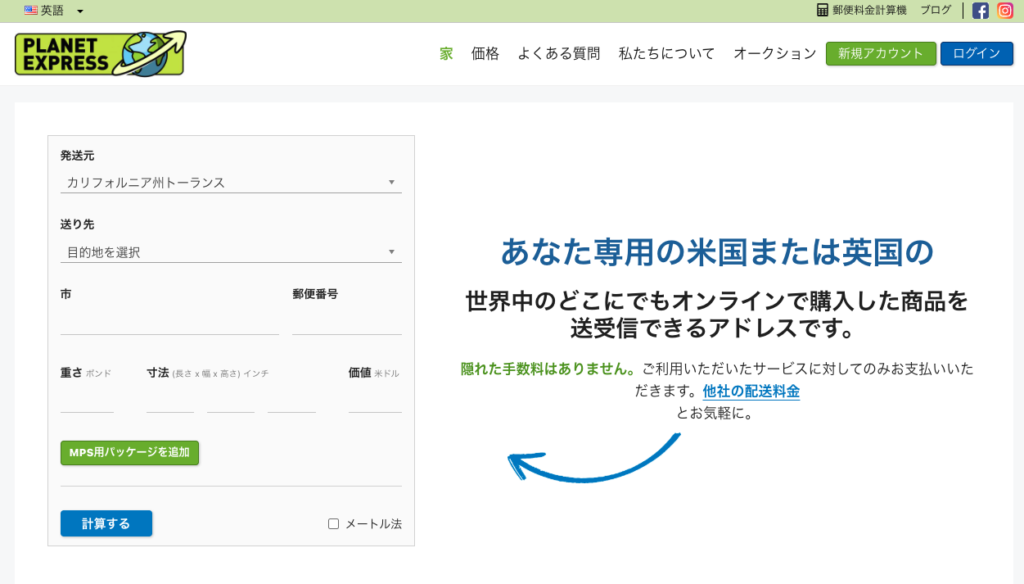
Task: Open the Facebook icon link
Action: coord(980,11)
